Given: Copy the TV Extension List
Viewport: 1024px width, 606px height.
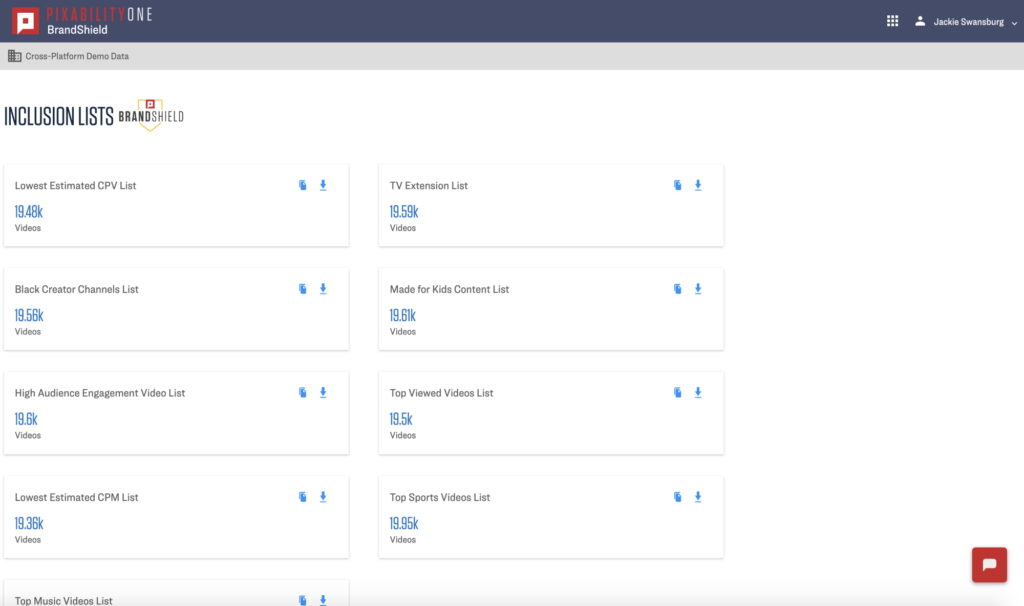Looking at the screenshot, I should tap(678, 185).
